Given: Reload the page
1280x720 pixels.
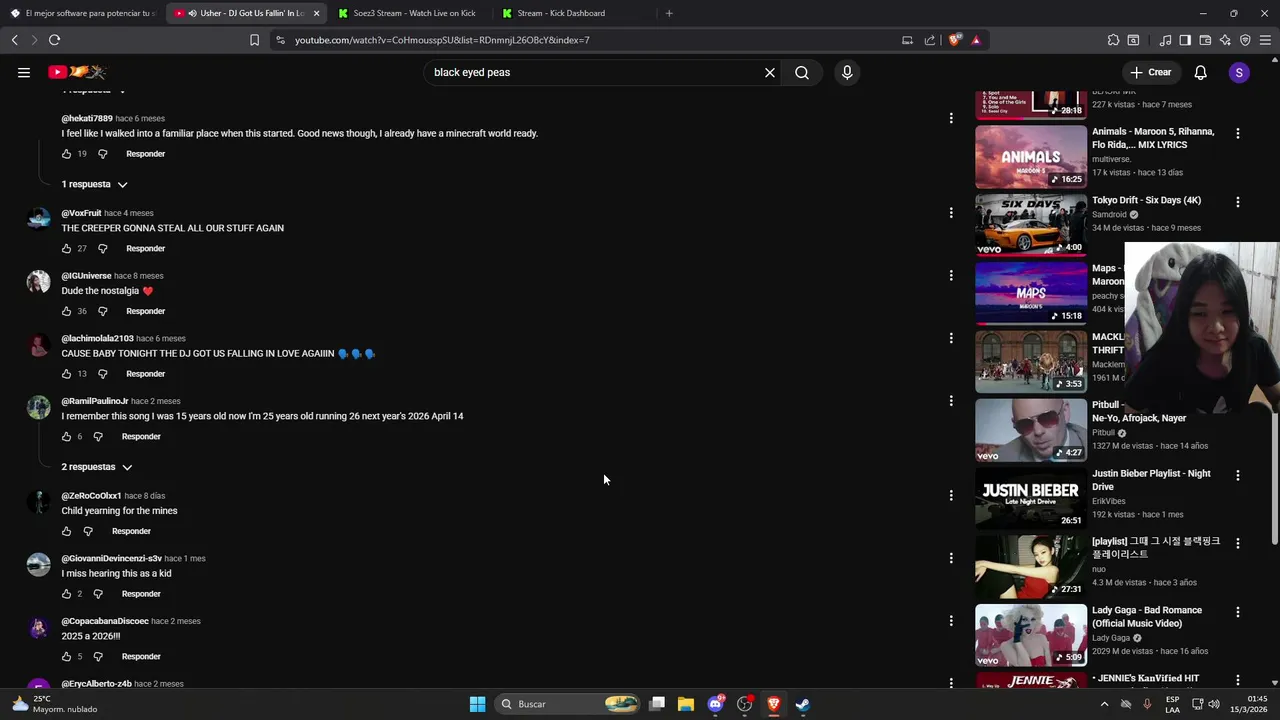Looking at the screenshot, I should [x=54, y=40].
